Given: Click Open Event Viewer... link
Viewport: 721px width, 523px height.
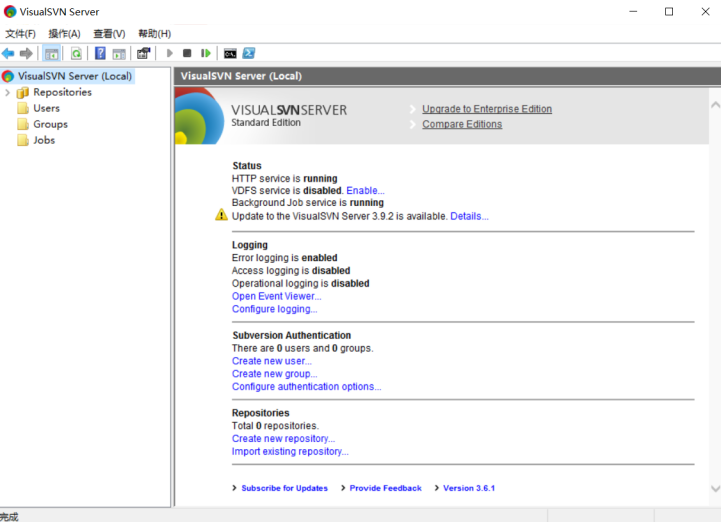Looking at the screenshot, I should [x=276, y=296].
